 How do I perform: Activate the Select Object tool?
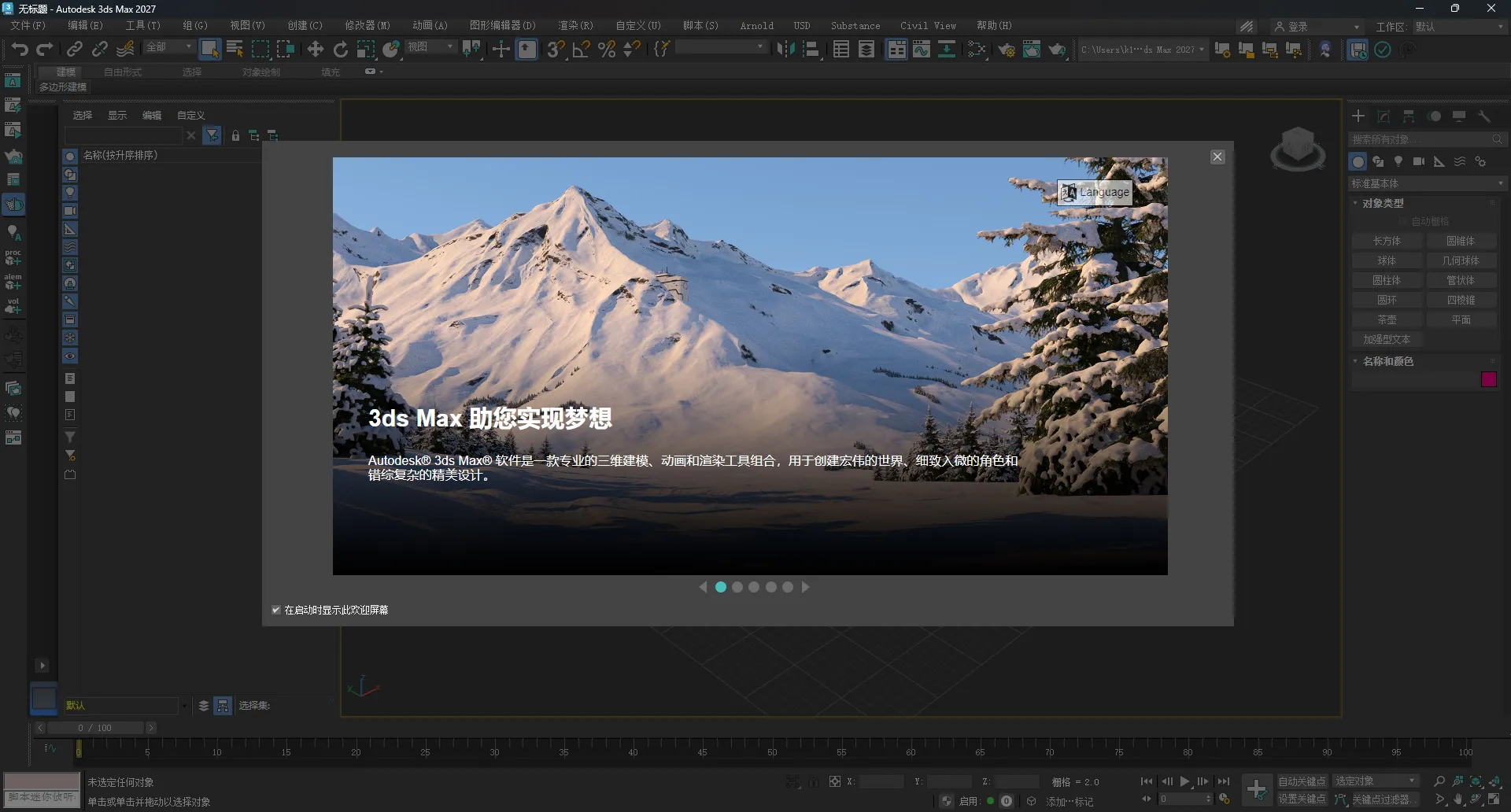click(209, 50)
